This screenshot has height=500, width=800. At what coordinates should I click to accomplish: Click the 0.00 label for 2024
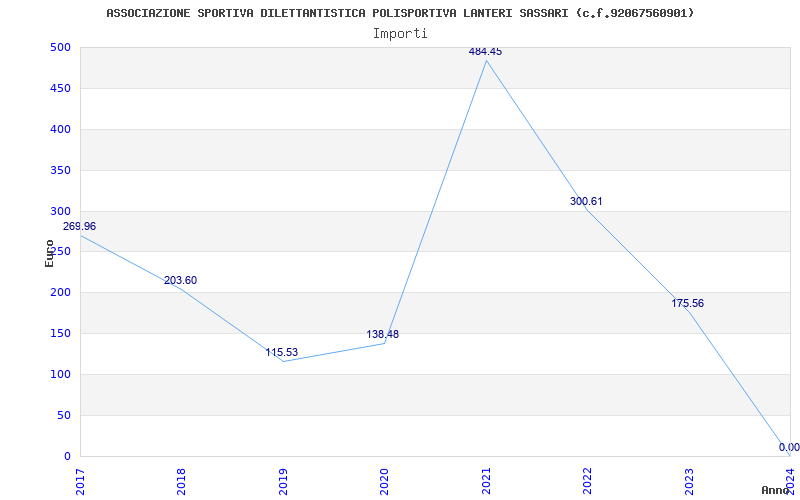point(789,447)
